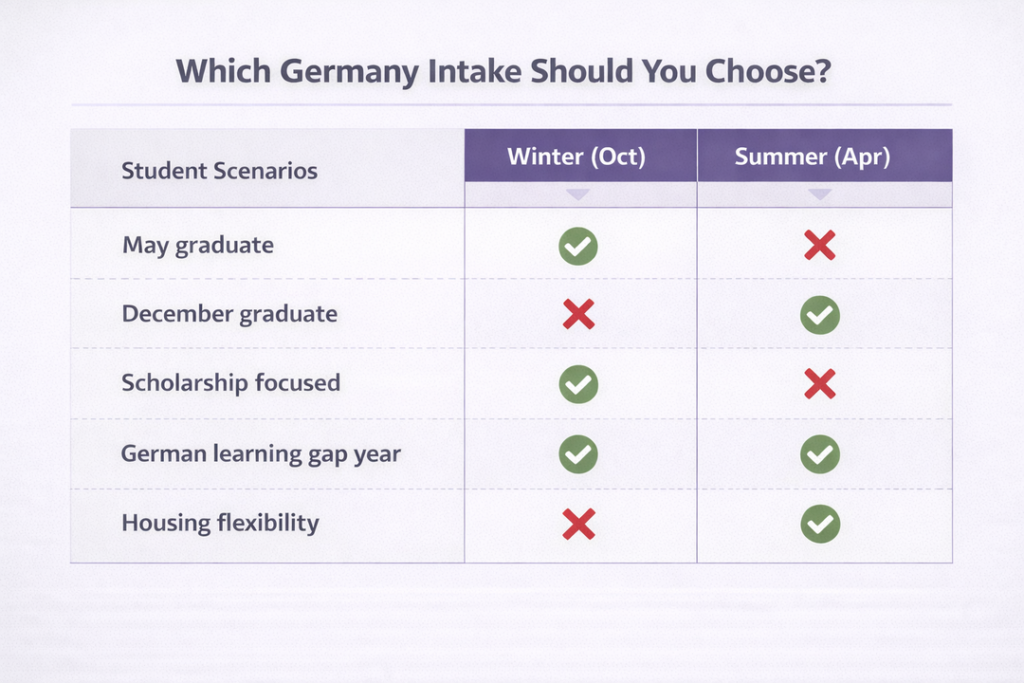Click the Housing flexibility row label
Viewport: 1024px width, 683px height.
(220, 523)
